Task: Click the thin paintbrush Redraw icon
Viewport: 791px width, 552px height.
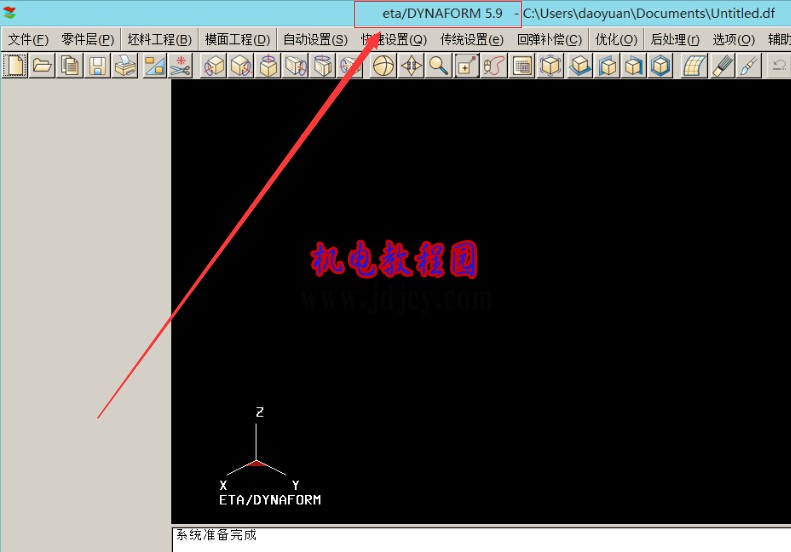Action: [x=749, y=66]
